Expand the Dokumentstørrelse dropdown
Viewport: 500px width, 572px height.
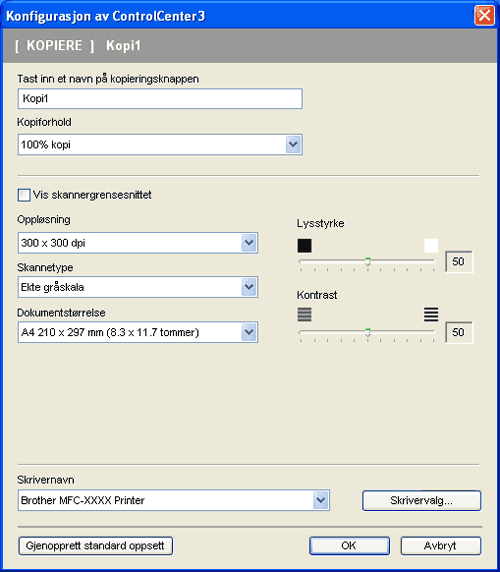pyautogui.click(x=138, y=332)
